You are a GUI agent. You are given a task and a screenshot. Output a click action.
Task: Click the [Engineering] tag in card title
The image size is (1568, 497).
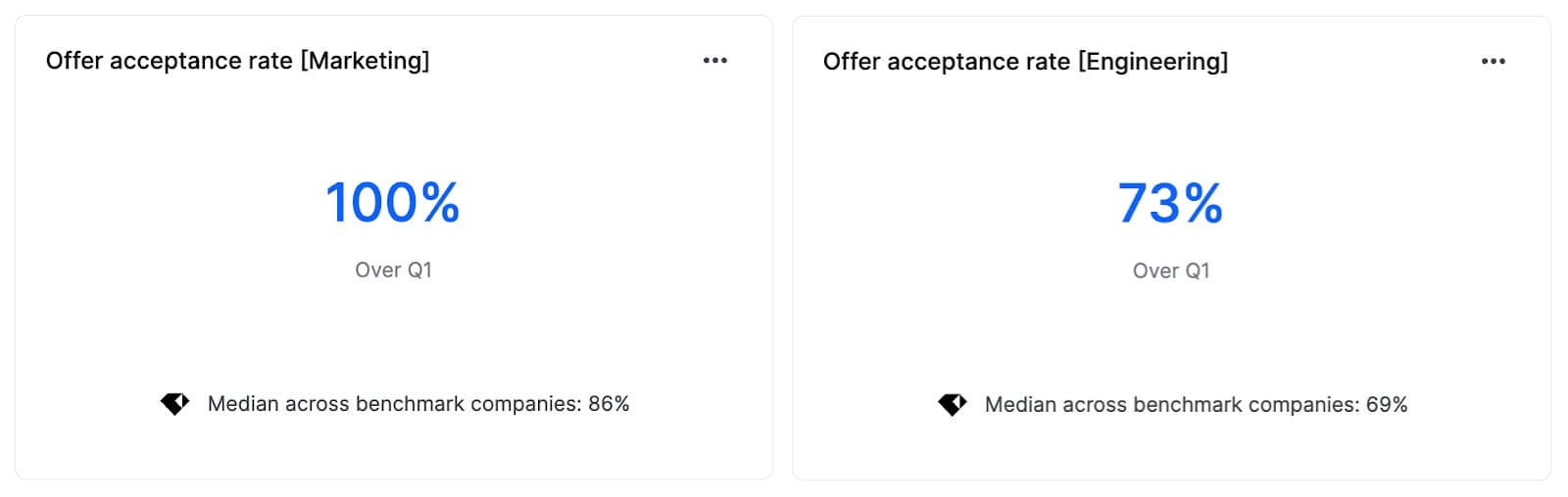1152,62
